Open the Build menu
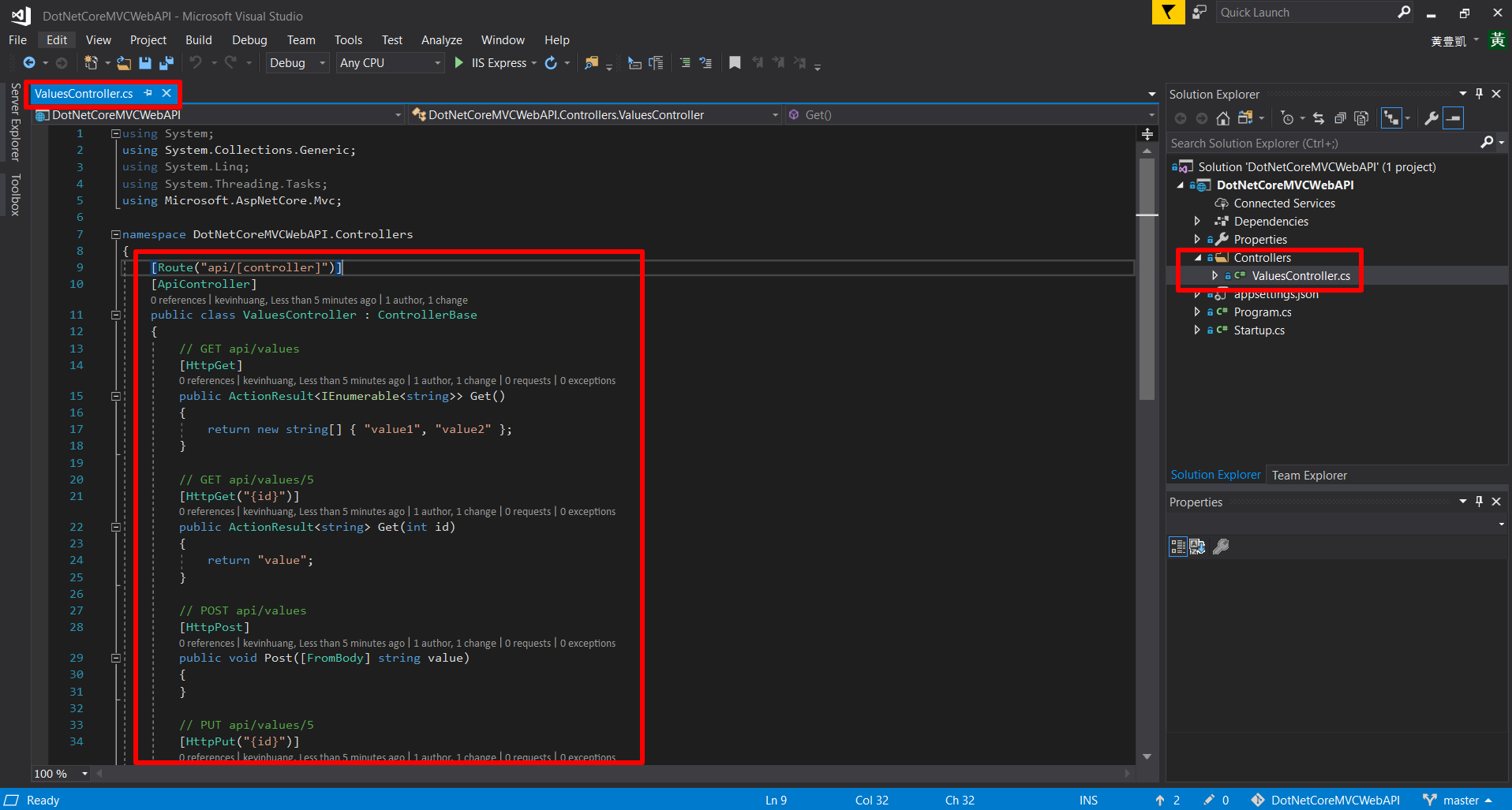This screenshot has height=810, width=1512. 198,40
